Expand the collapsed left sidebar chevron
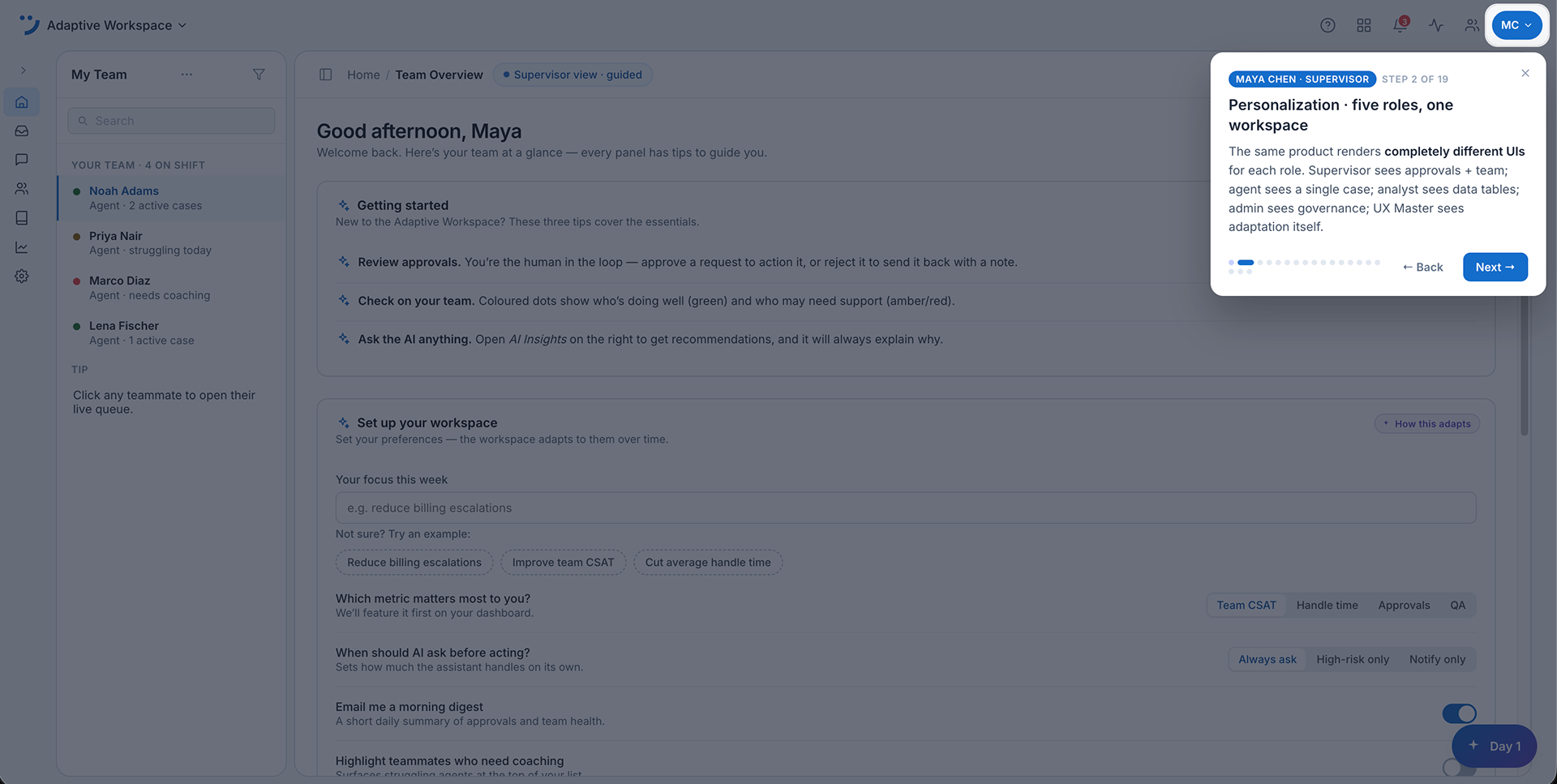The width and height of the screenshot is (1557, 784). [x=23, y=71]
